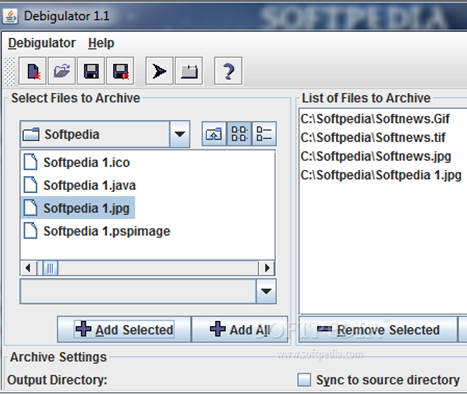Select the highlighted Softpedia 1.jpg file
The width and height of the screenshot is (467, 394).
tap(78, 208)
